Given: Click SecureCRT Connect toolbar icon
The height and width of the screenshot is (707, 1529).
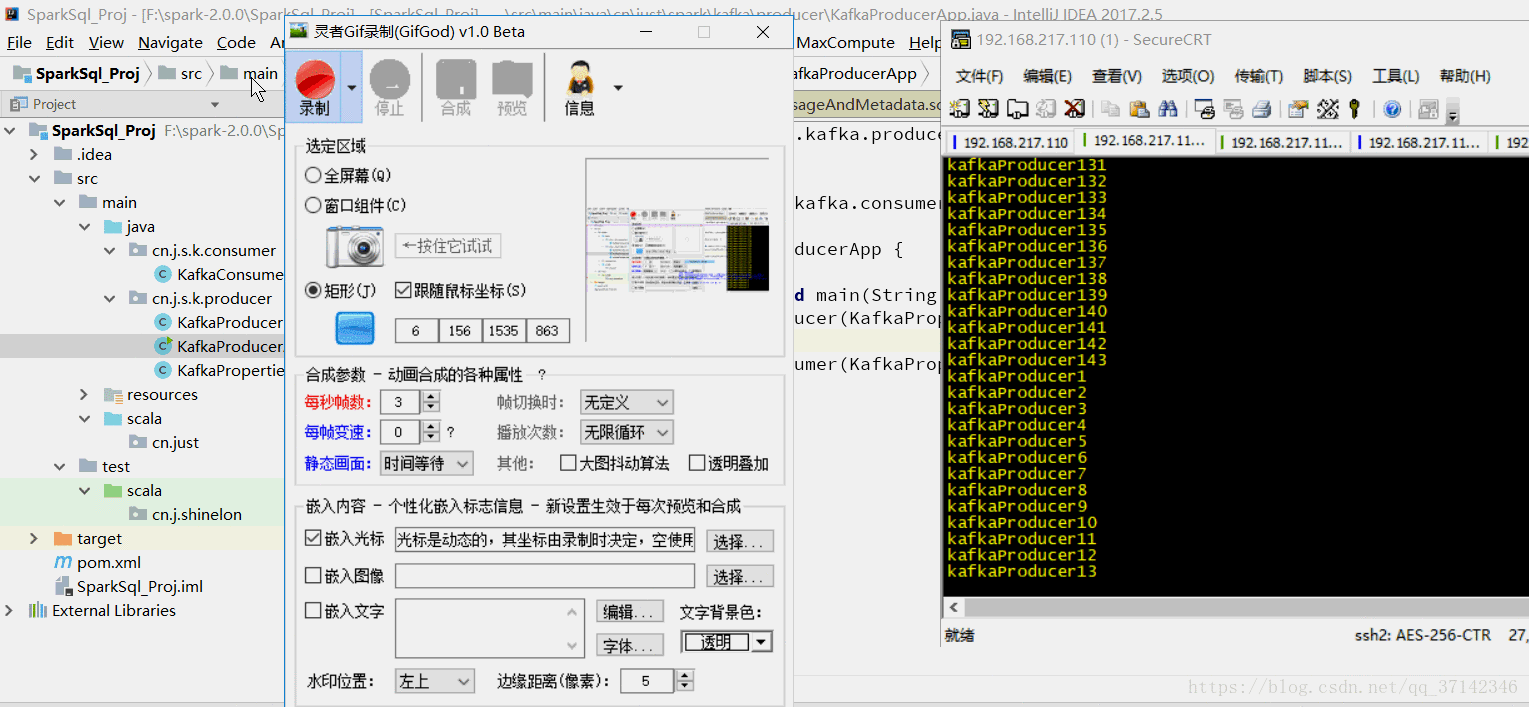Looking at the screenshot, I should pyautogui.click(x=960, y=109).
